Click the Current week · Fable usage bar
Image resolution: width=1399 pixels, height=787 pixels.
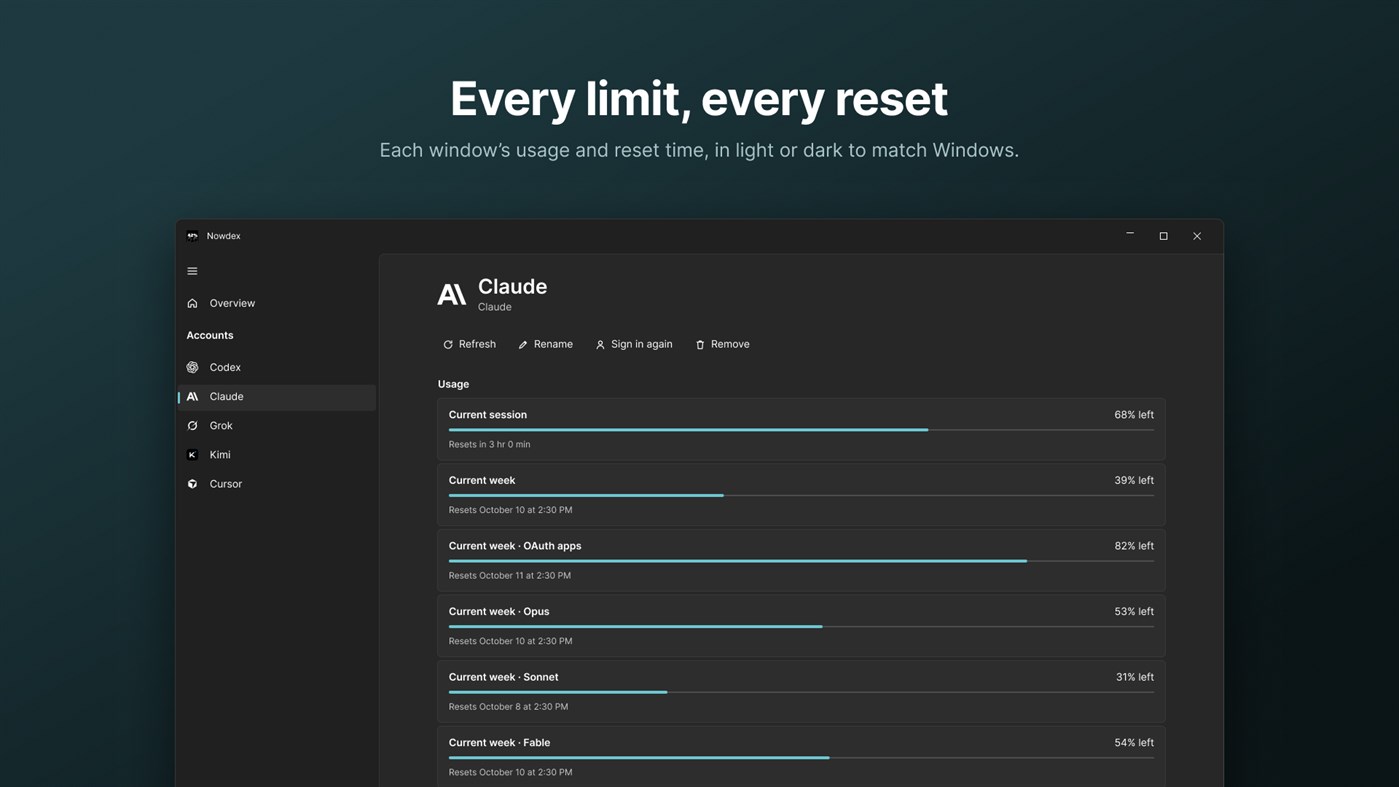801,758
